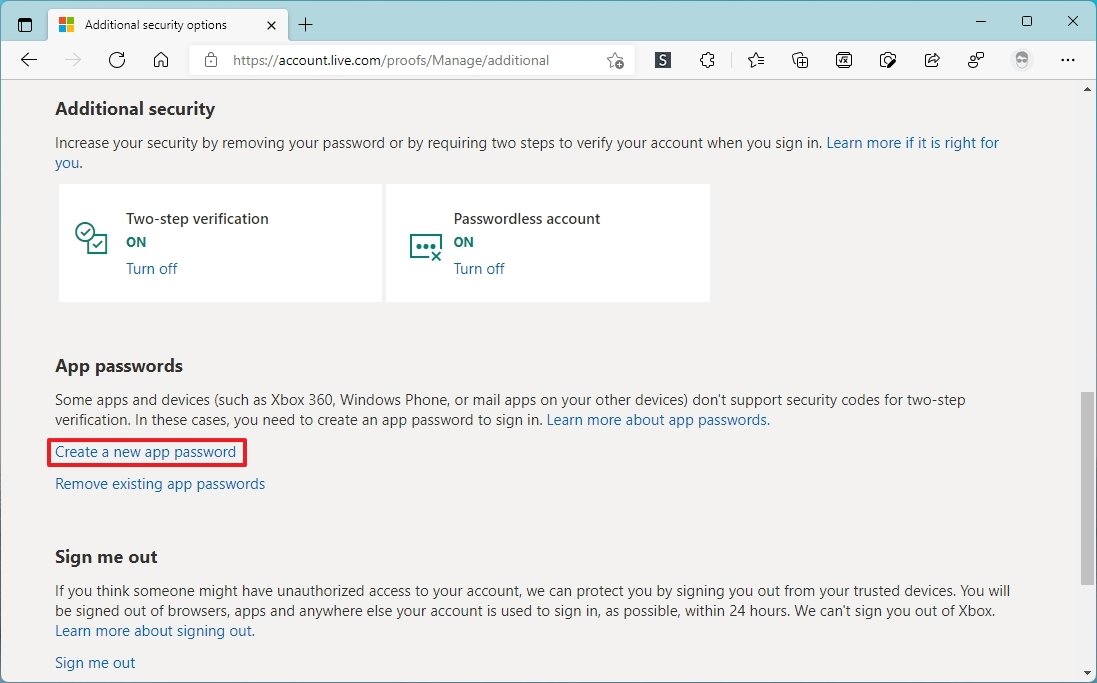Click the add favorite icon in address bar

pos(617,60)
